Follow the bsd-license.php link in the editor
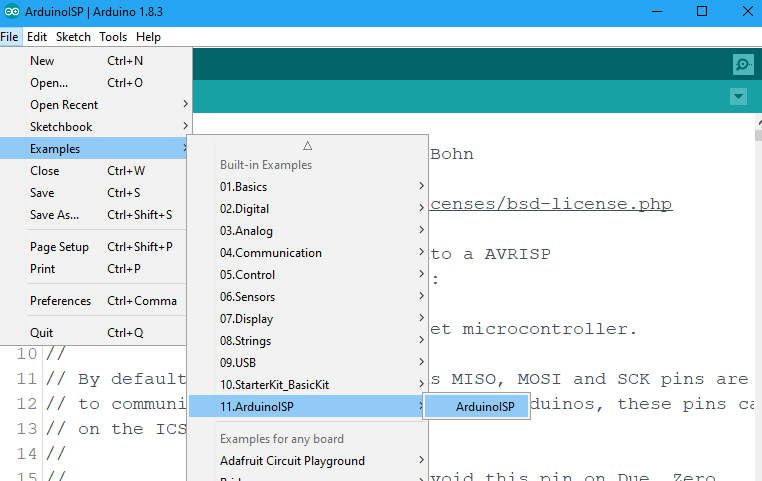This screenshot has height=481, width=762. (x=551, y=204)
